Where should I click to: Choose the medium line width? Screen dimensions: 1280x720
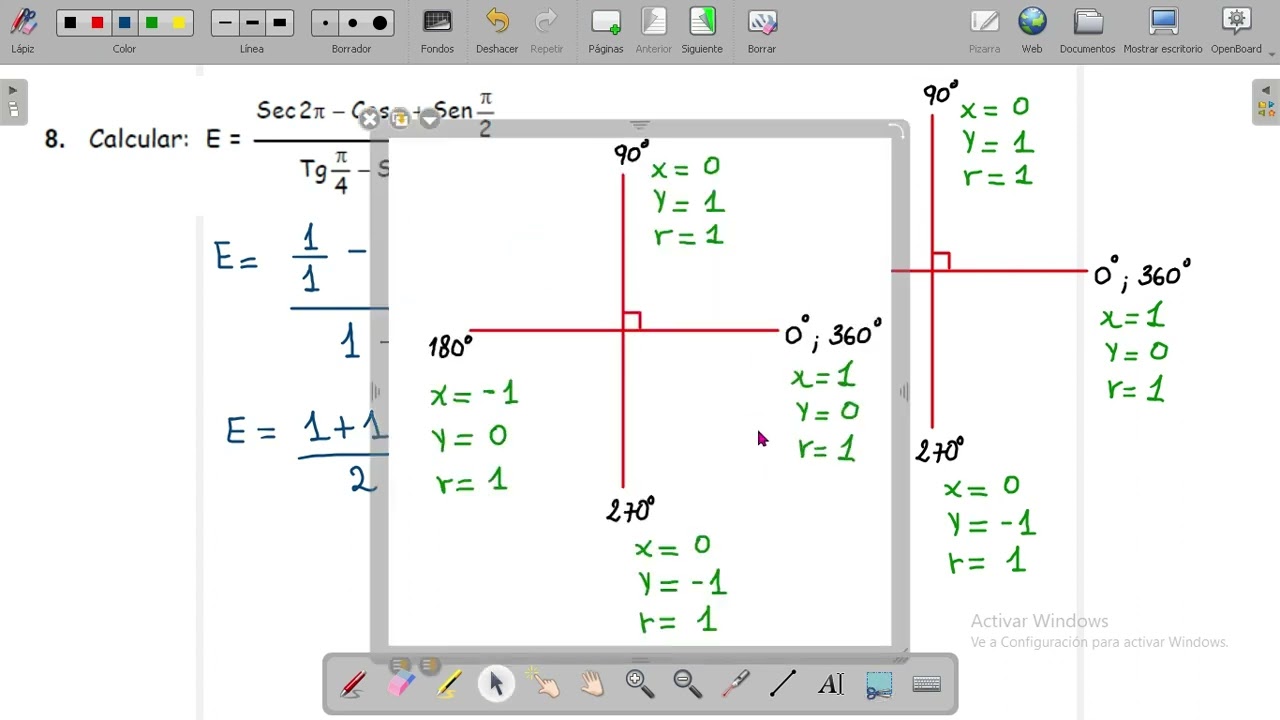coord(252,23)
